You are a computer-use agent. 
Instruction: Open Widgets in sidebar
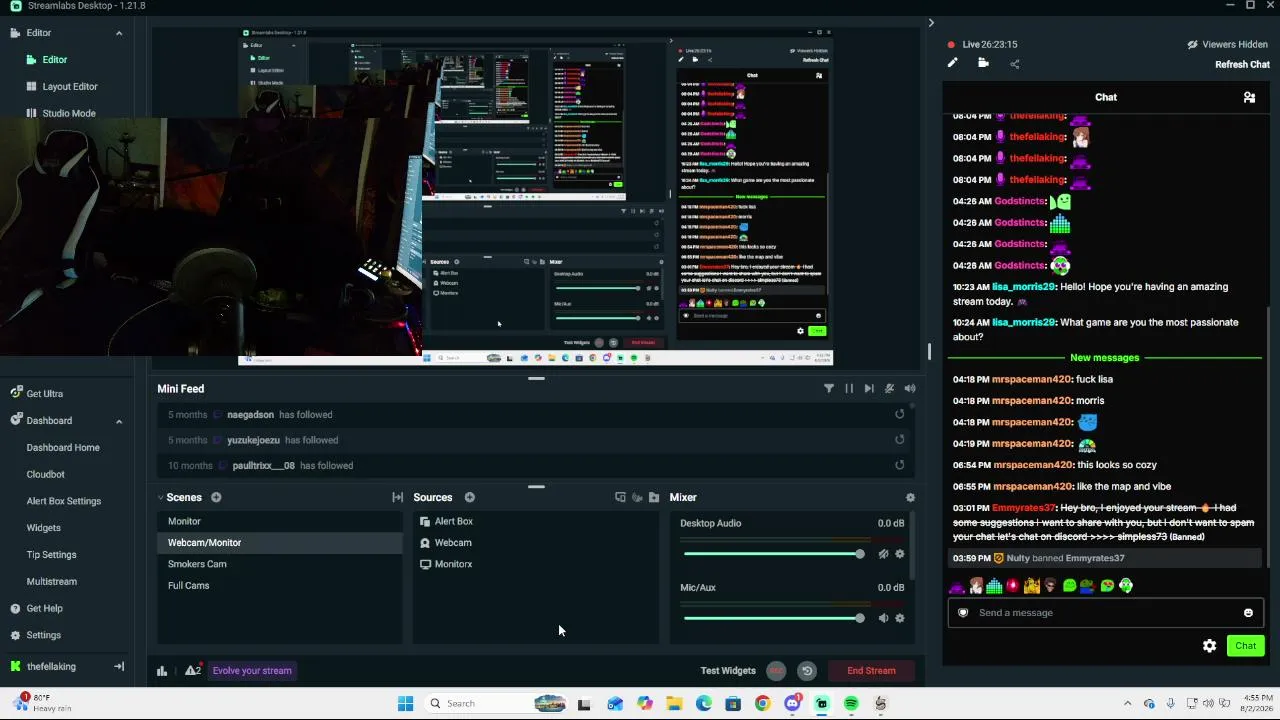pos(43,528)
